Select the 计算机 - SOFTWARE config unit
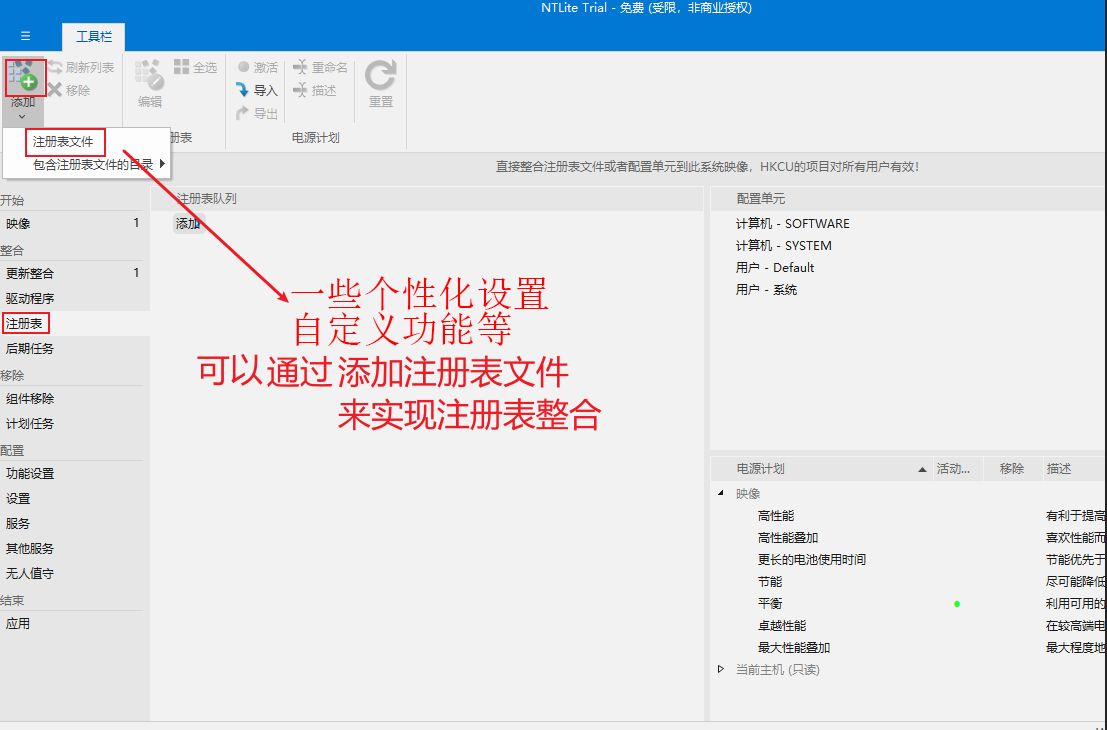This screenshot has width=1107, height=730. [x=792, y=224]
